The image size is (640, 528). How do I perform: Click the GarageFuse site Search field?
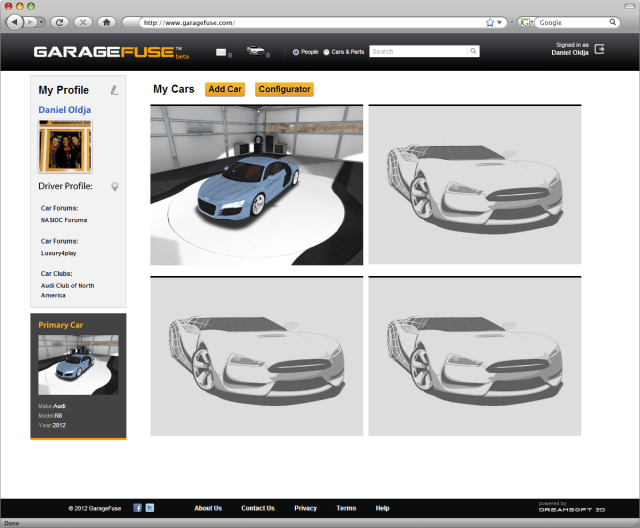418,51
